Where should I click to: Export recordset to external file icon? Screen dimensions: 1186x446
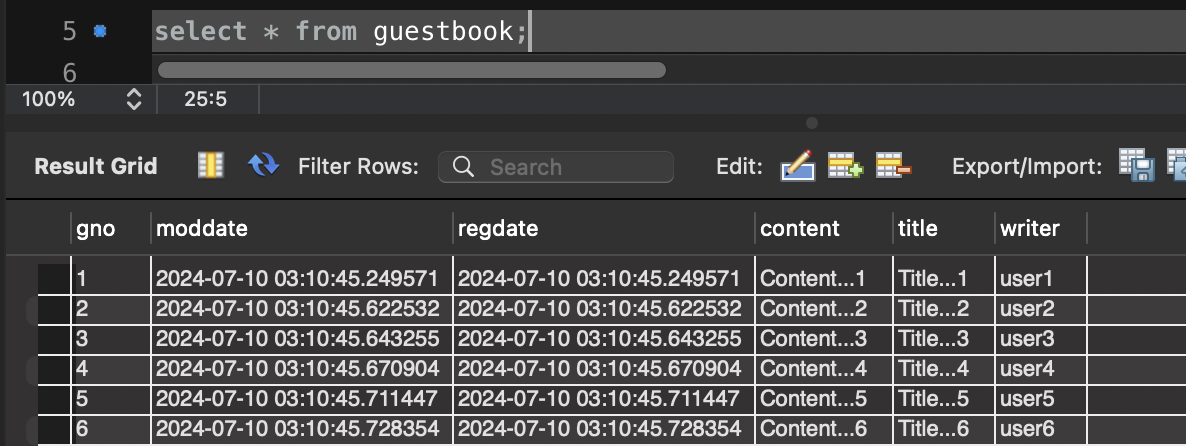[1137, 165]
